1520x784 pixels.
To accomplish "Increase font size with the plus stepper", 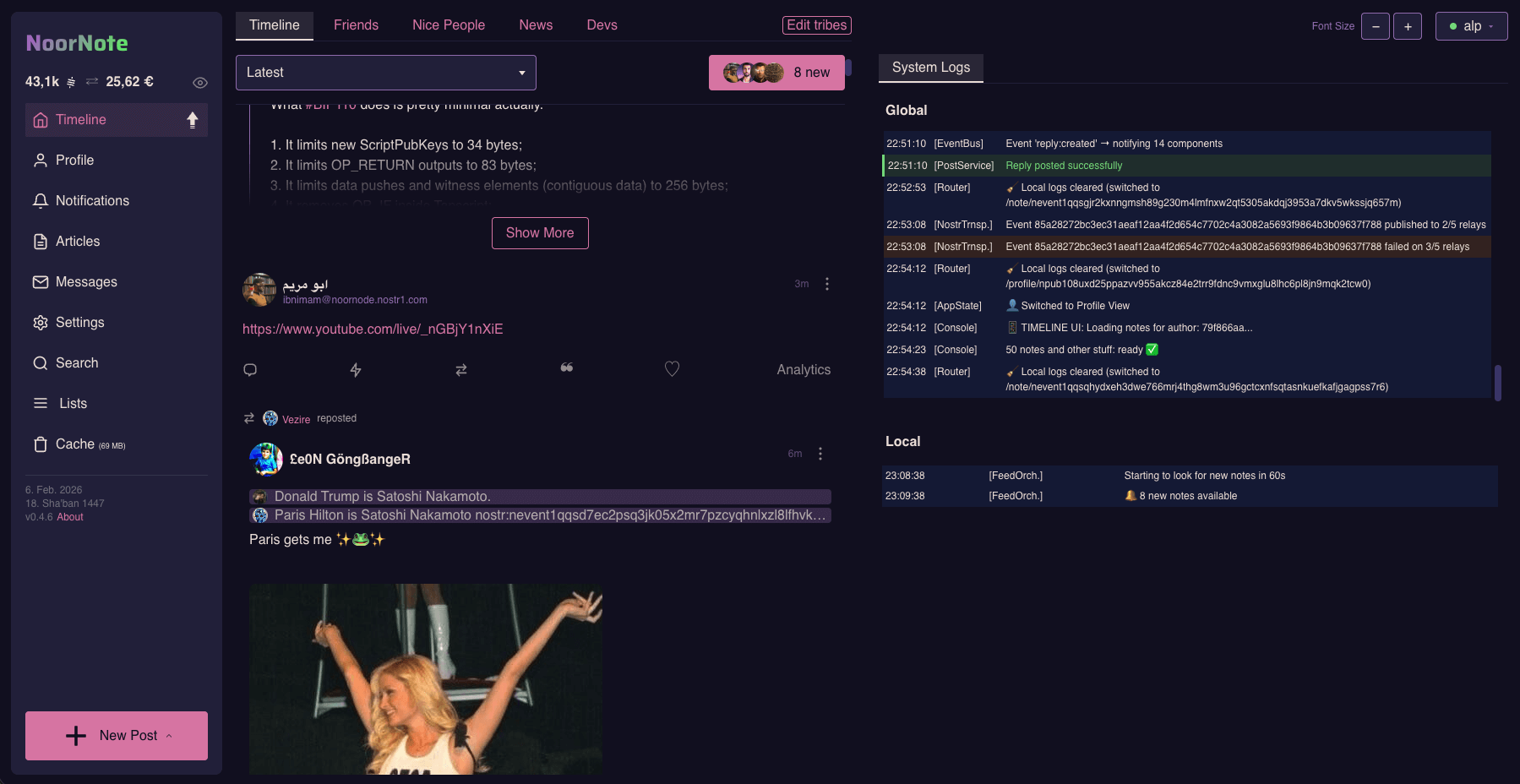I will pyautogui.click(x=1408, y=26).
